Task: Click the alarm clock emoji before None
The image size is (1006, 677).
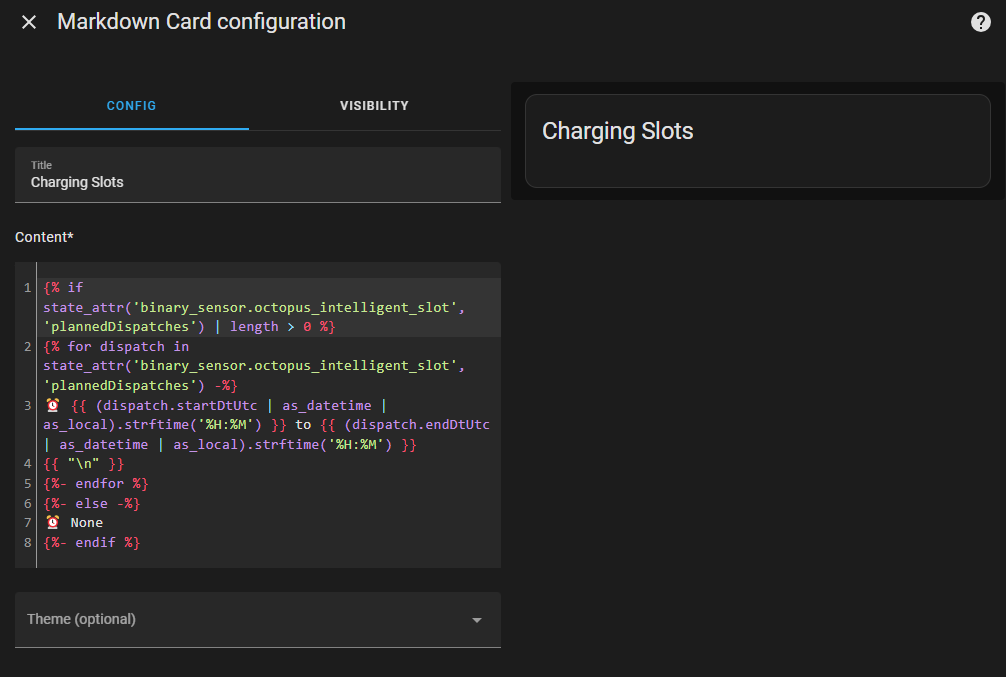Action: [x=53, y=522]
